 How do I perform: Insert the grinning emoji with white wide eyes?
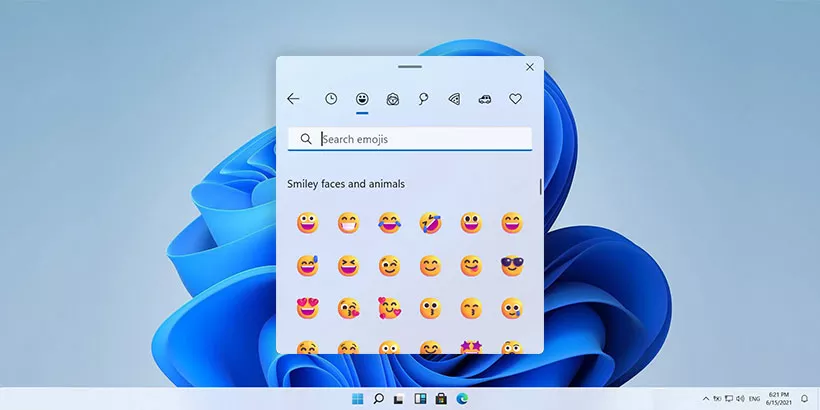[308, 223]
